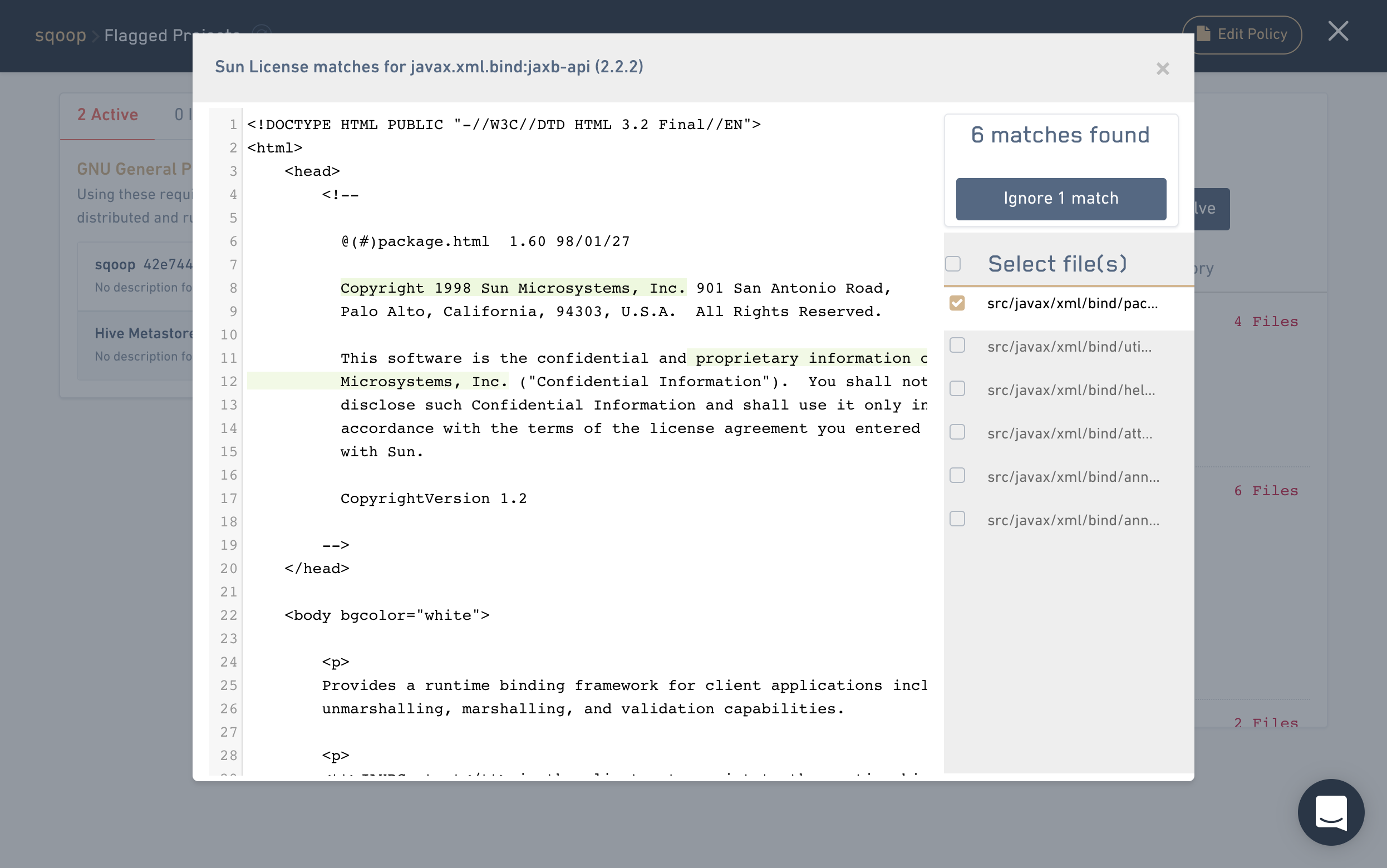
Task: Check the src/javax/xml/bind/hel... file checkbox
Action: point(957,389)
